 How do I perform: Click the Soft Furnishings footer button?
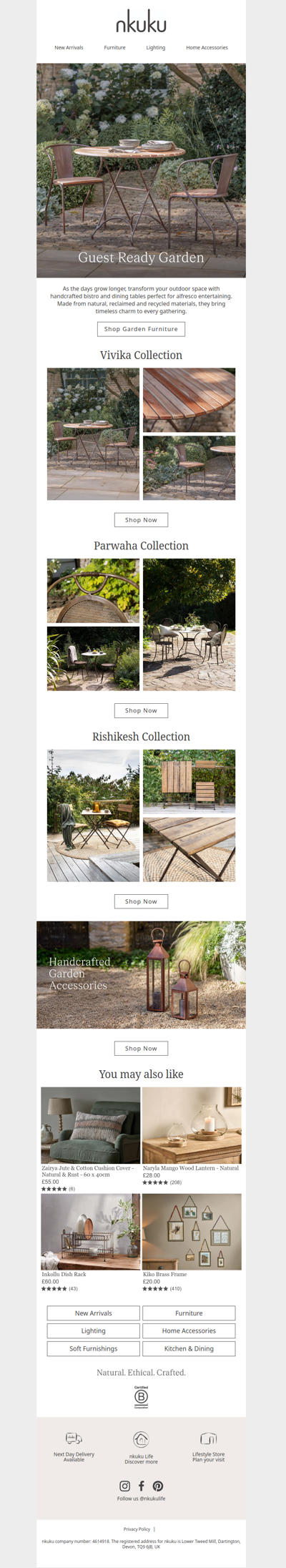[x=93, y=1348]
